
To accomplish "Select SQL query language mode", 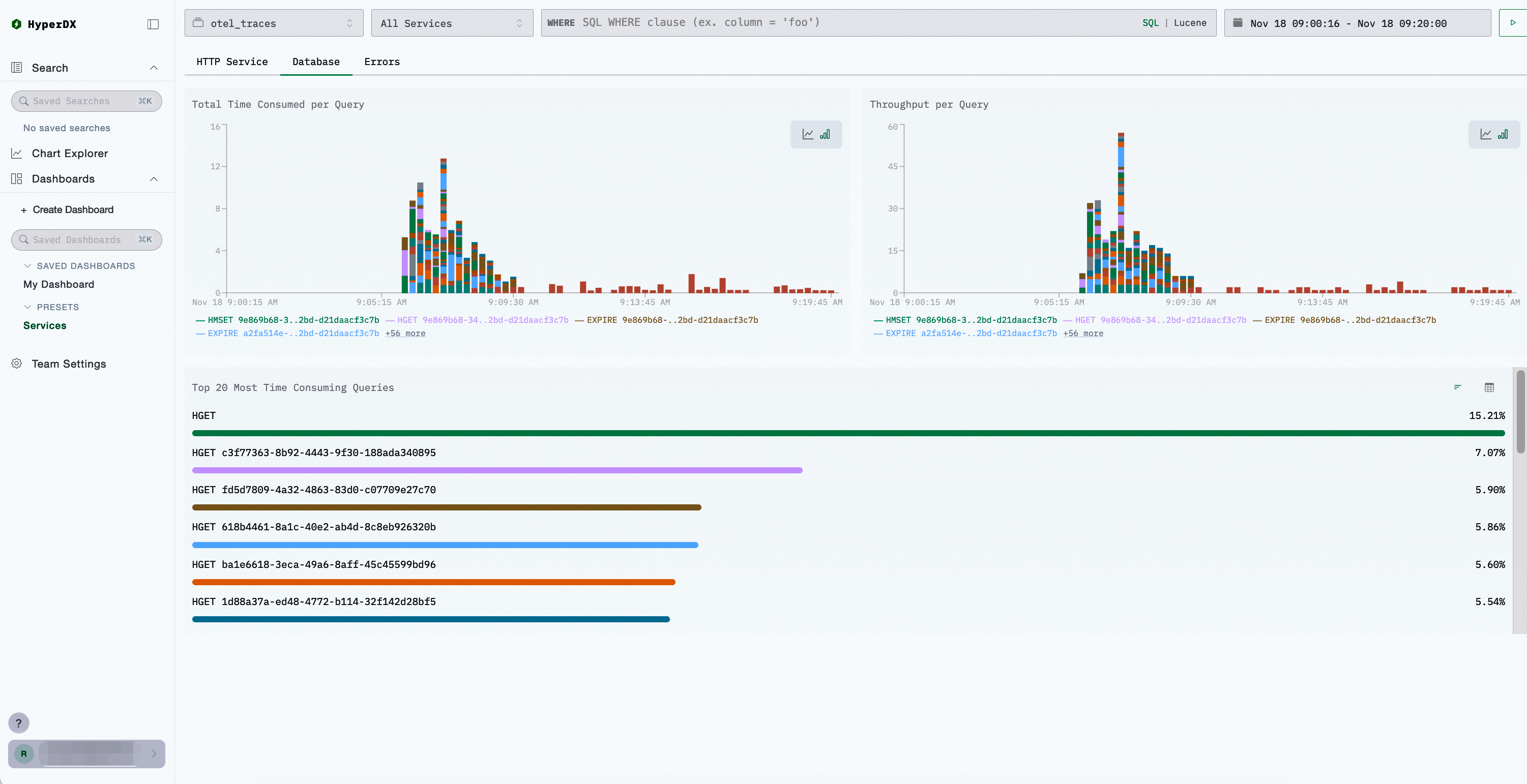I will coord(1150,23).
